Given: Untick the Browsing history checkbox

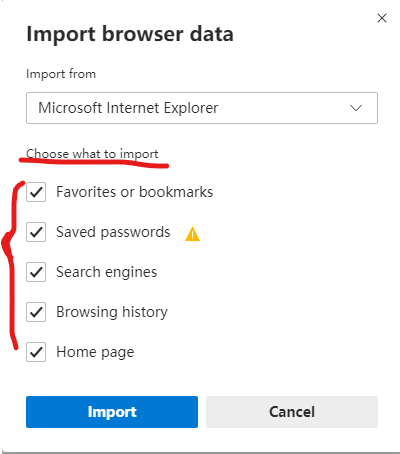Looking at the screenshot, I should point(36,312).
